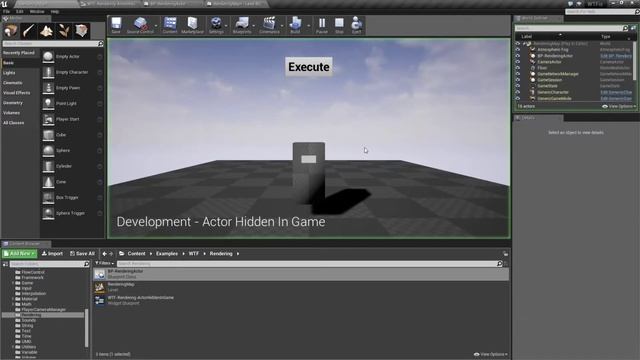Viewport: 640px width, 360px height.
Task: Open Source Control from the toolbar
Action: pos(140,25)
